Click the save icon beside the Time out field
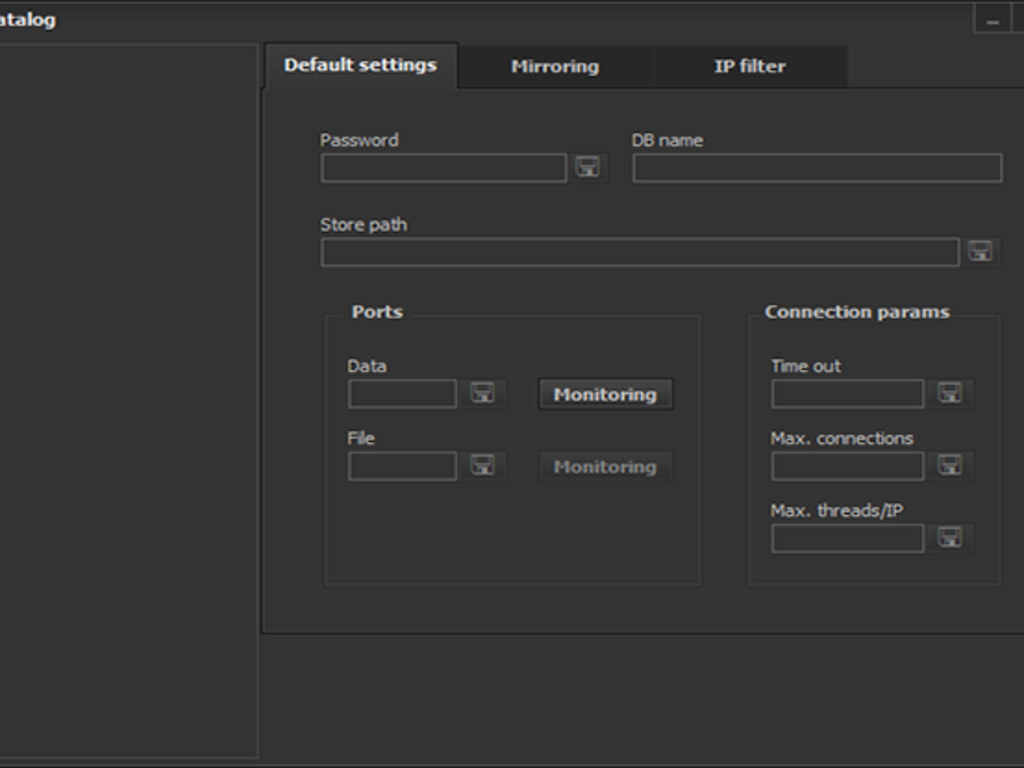 tap(949, 393)
